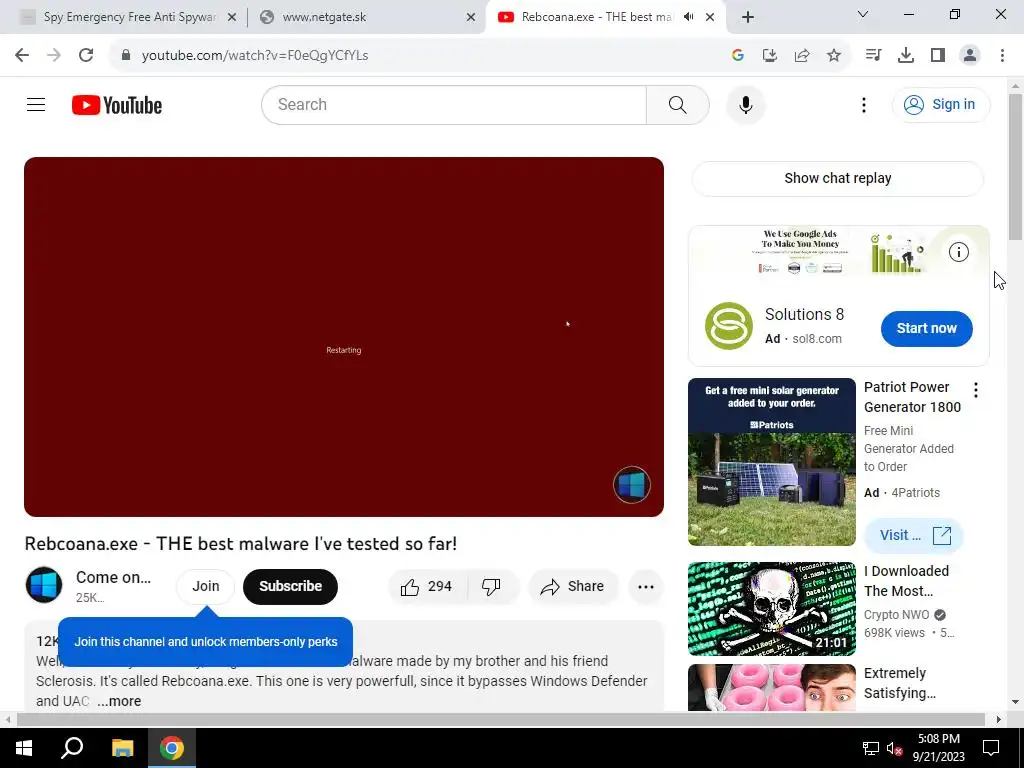Open the Windows Start menu
Viewport: 1024px width, 768px height.
[x=24, y=748]
